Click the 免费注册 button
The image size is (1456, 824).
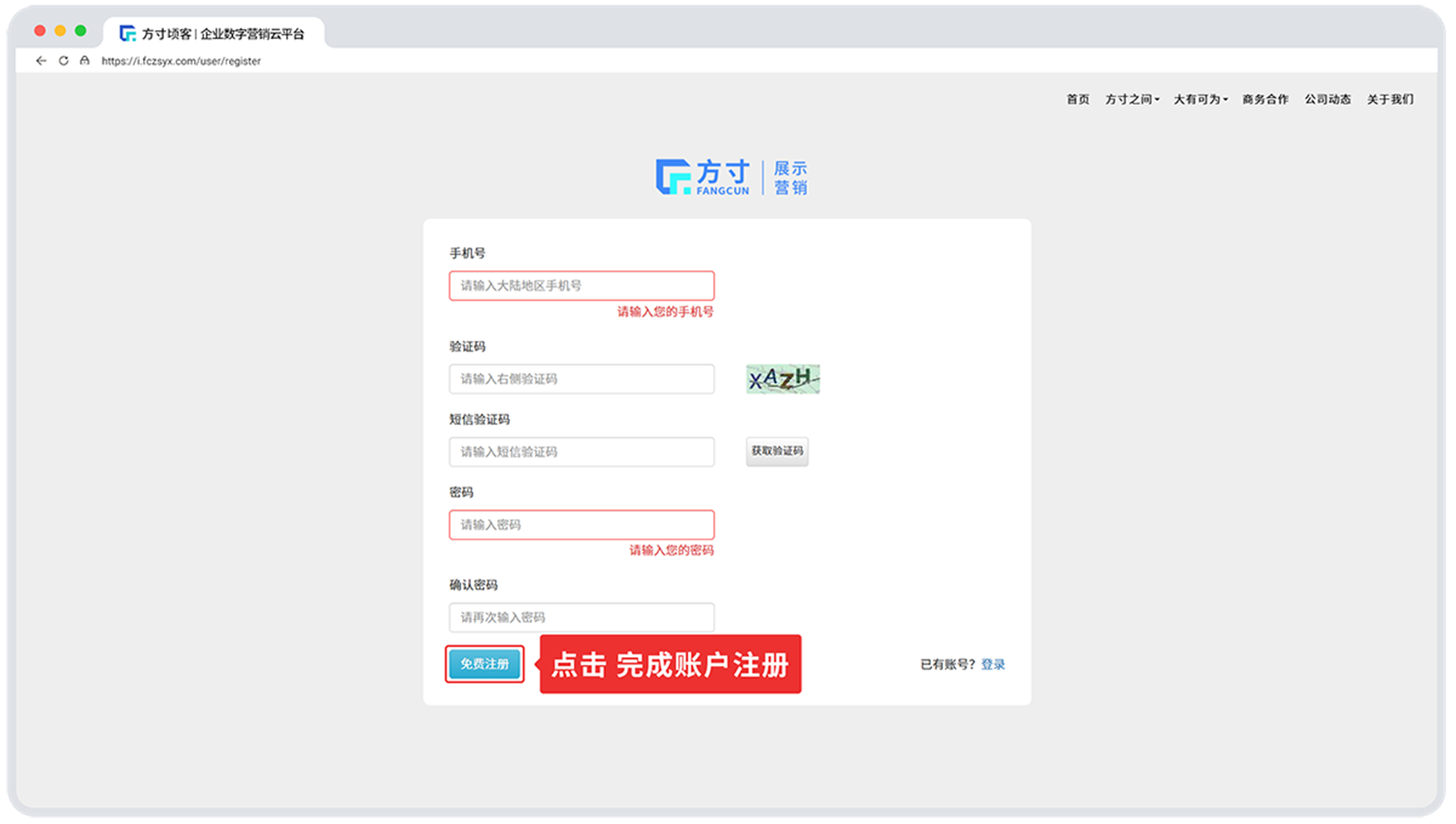(484, 664)
